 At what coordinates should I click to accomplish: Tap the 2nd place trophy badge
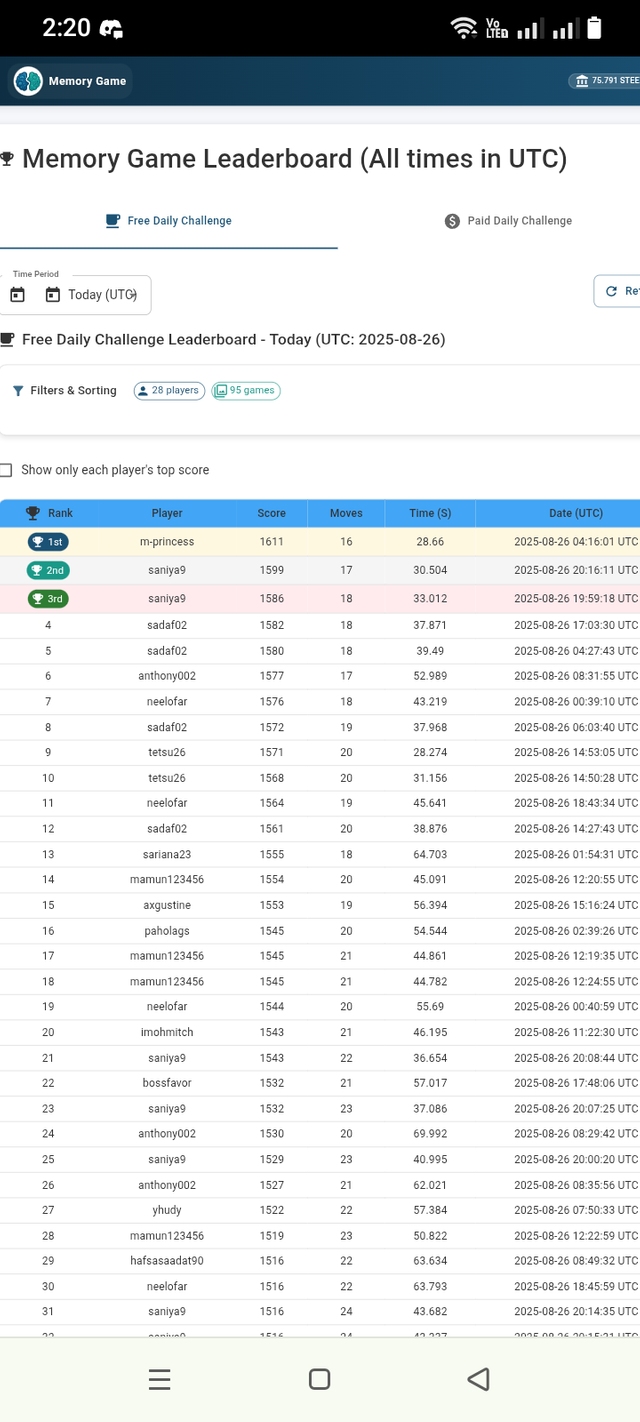(48, 570)
